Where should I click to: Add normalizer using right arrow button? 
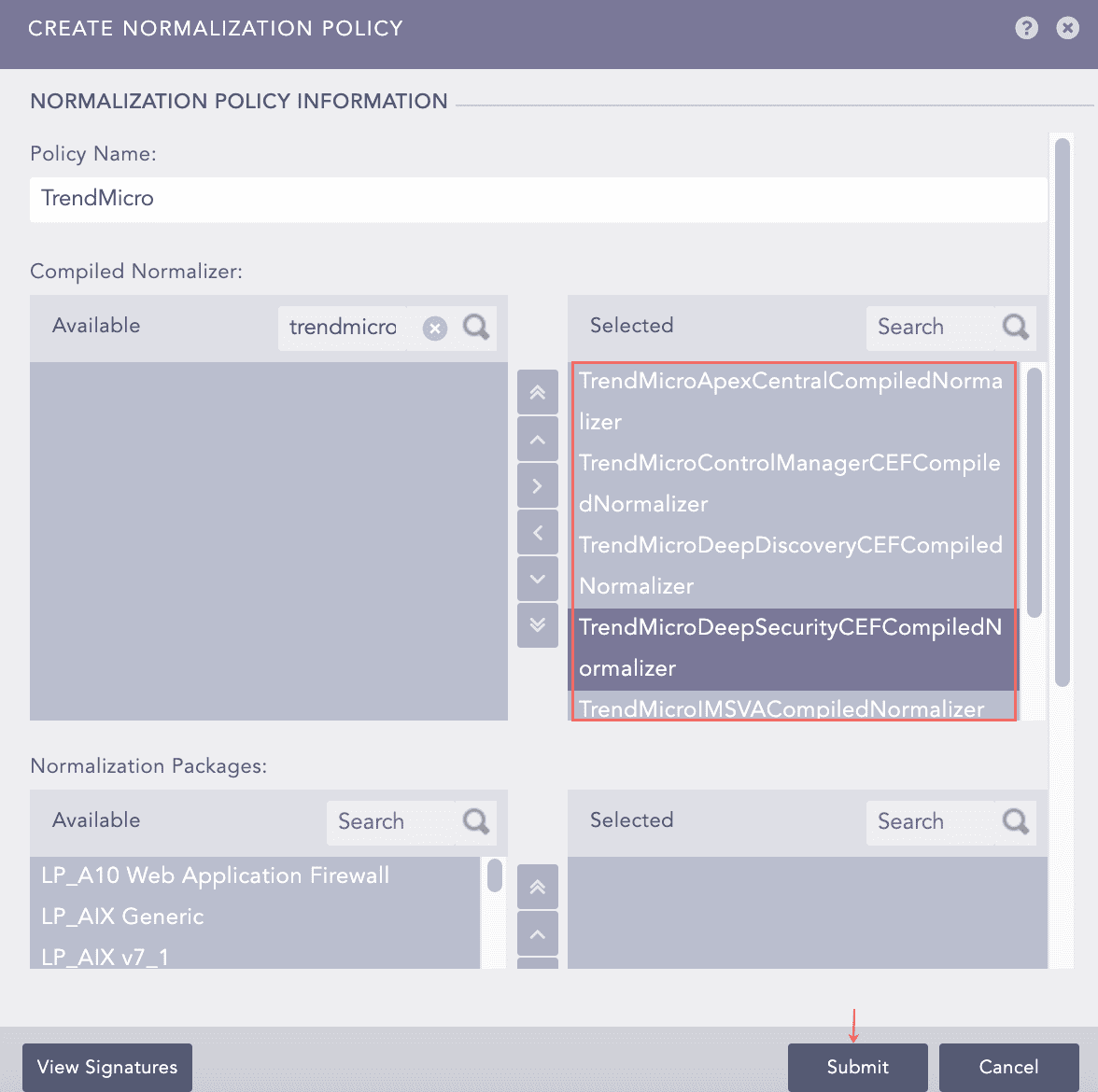[538, 486]
